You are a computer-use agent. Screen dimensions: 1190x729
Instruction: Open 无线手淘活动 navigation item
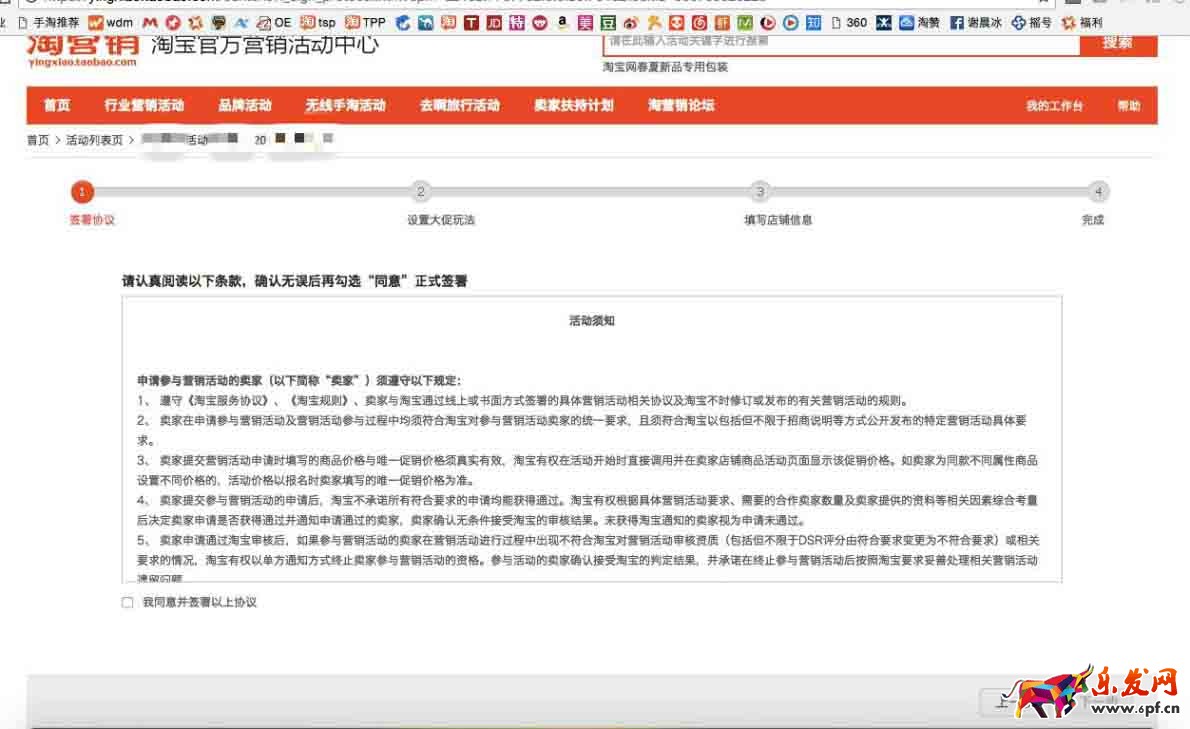click(345, 106)
